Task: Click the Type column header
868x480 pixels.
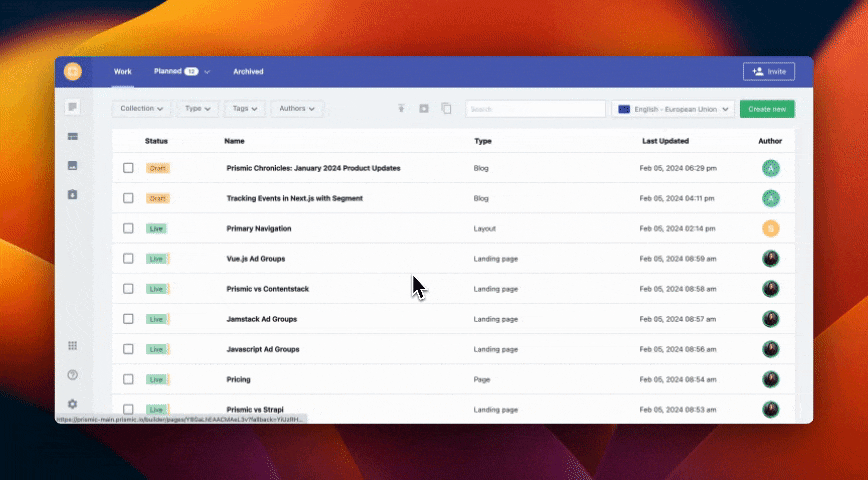Action: point(483,141)
